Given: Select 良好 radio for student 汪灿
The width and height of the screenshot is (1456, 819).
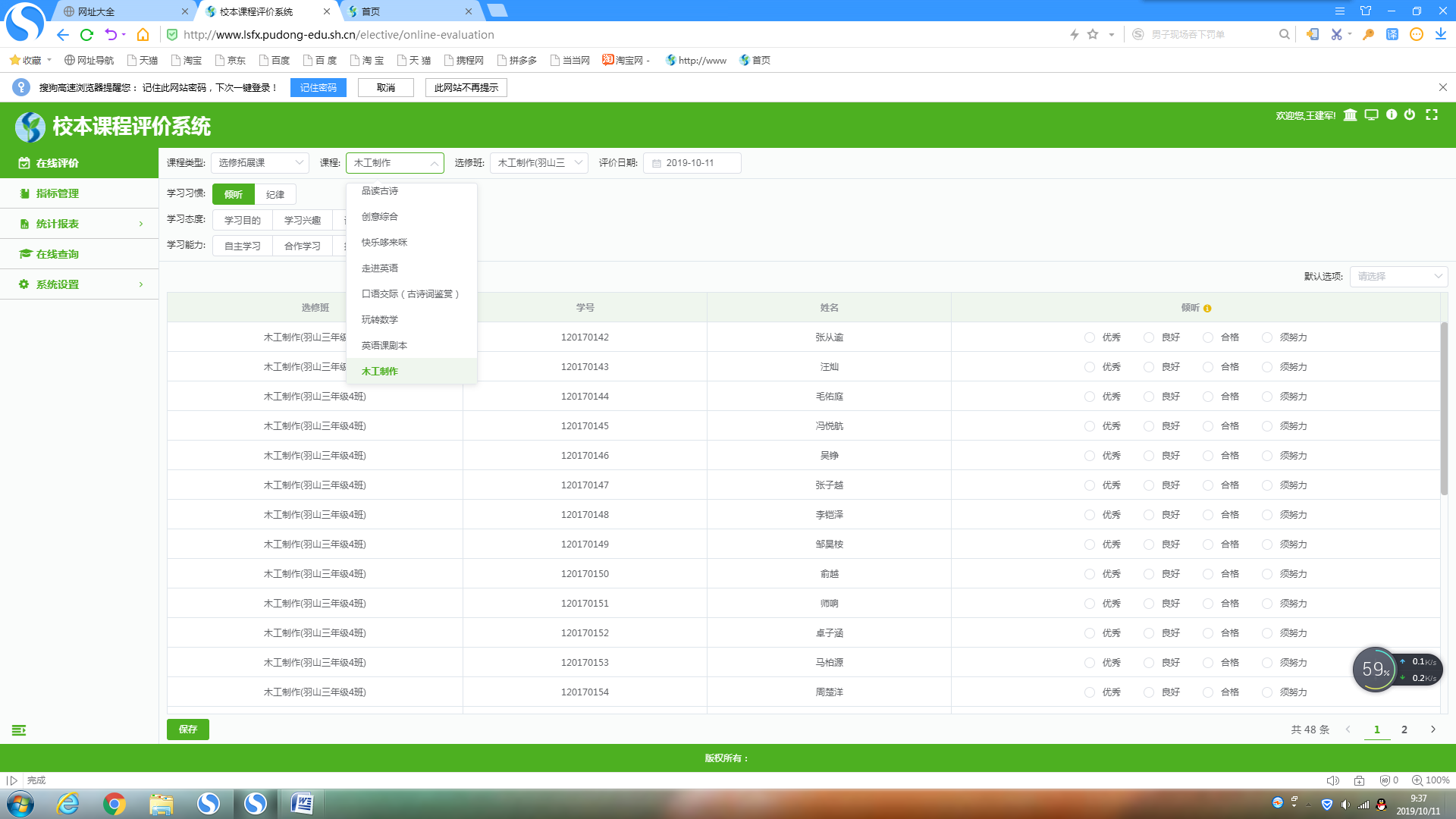Looking at the screenshot, I should pyautogui.click(x=1149, y=367).
